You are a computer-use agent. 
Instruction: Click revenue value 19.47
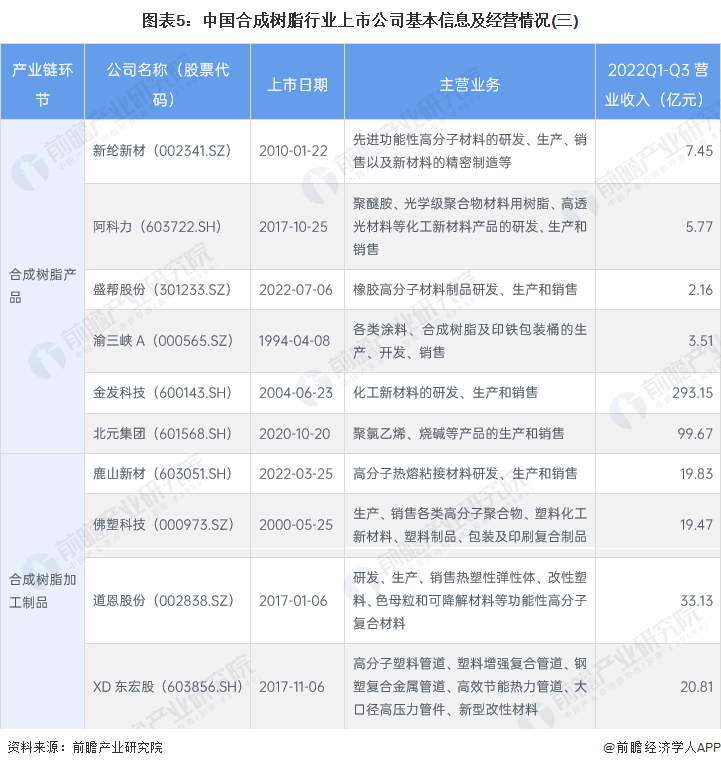(x=697, y=525)
